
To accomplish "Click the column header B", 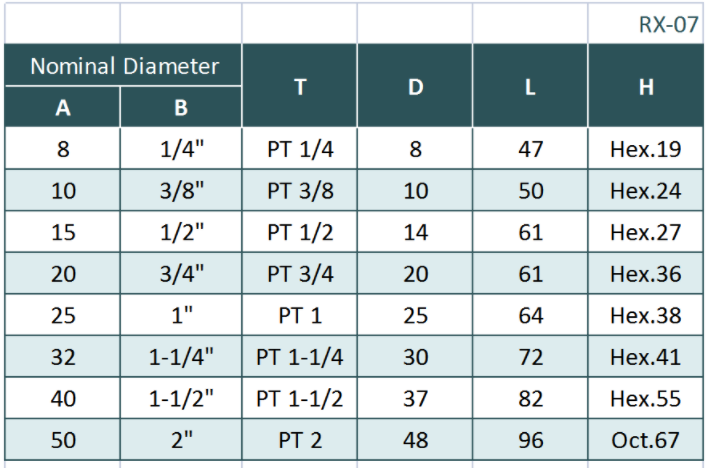I will [181, 106].
